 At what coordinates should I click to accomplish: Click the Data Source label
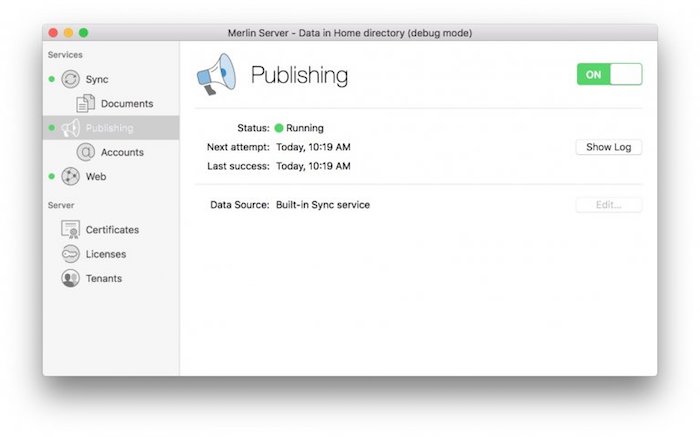point(240,205)
